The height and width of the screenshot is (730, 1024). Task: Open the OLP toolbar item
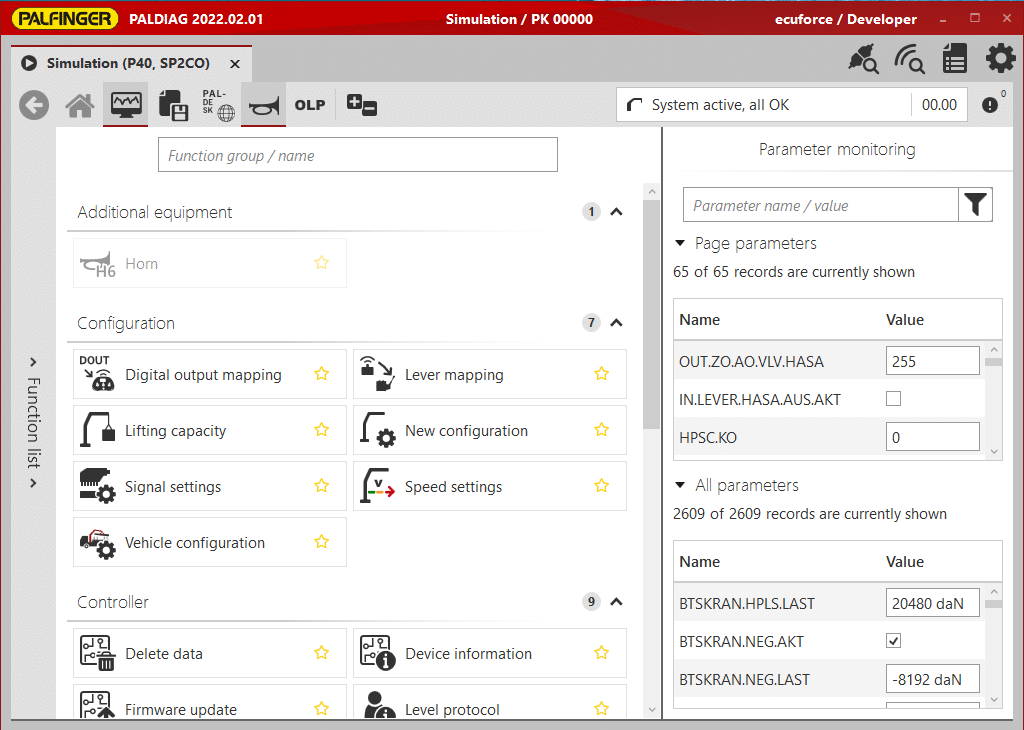(310, 105)
